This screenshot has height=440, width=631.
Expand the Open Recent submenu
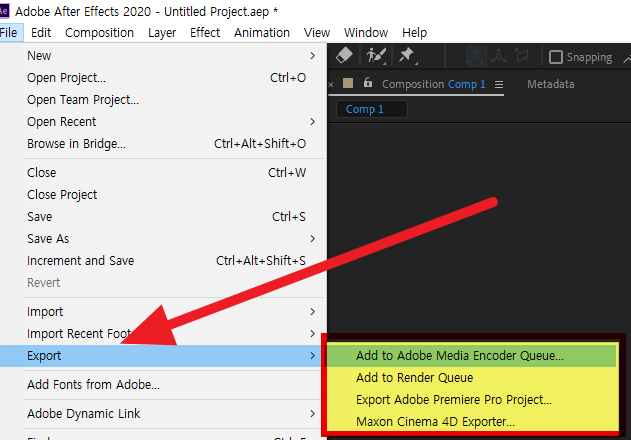click(x=163, y=122)
